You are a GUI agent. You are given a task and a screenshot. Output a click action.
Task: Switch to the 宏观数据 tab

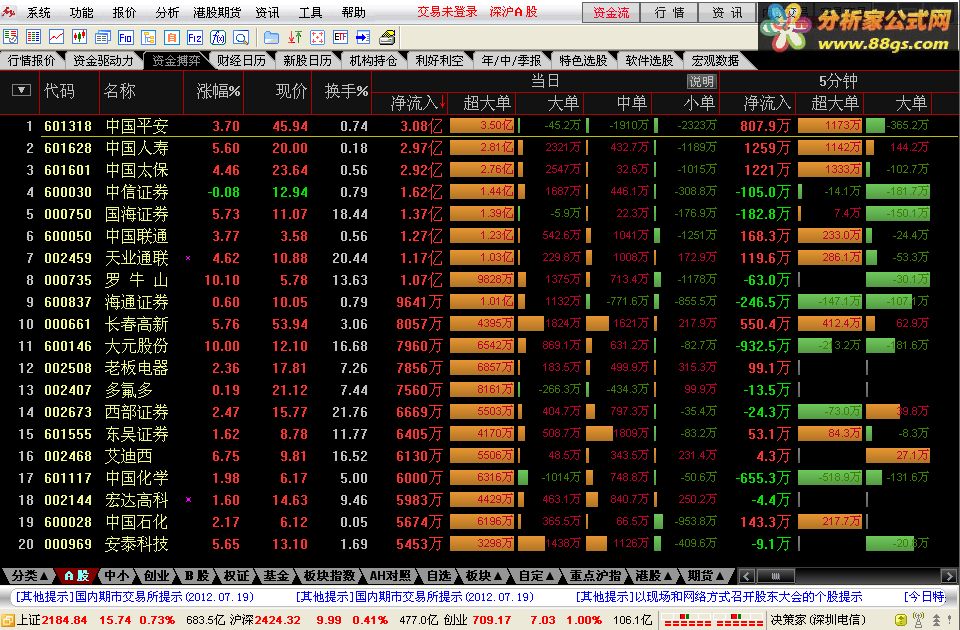point(715,60)
